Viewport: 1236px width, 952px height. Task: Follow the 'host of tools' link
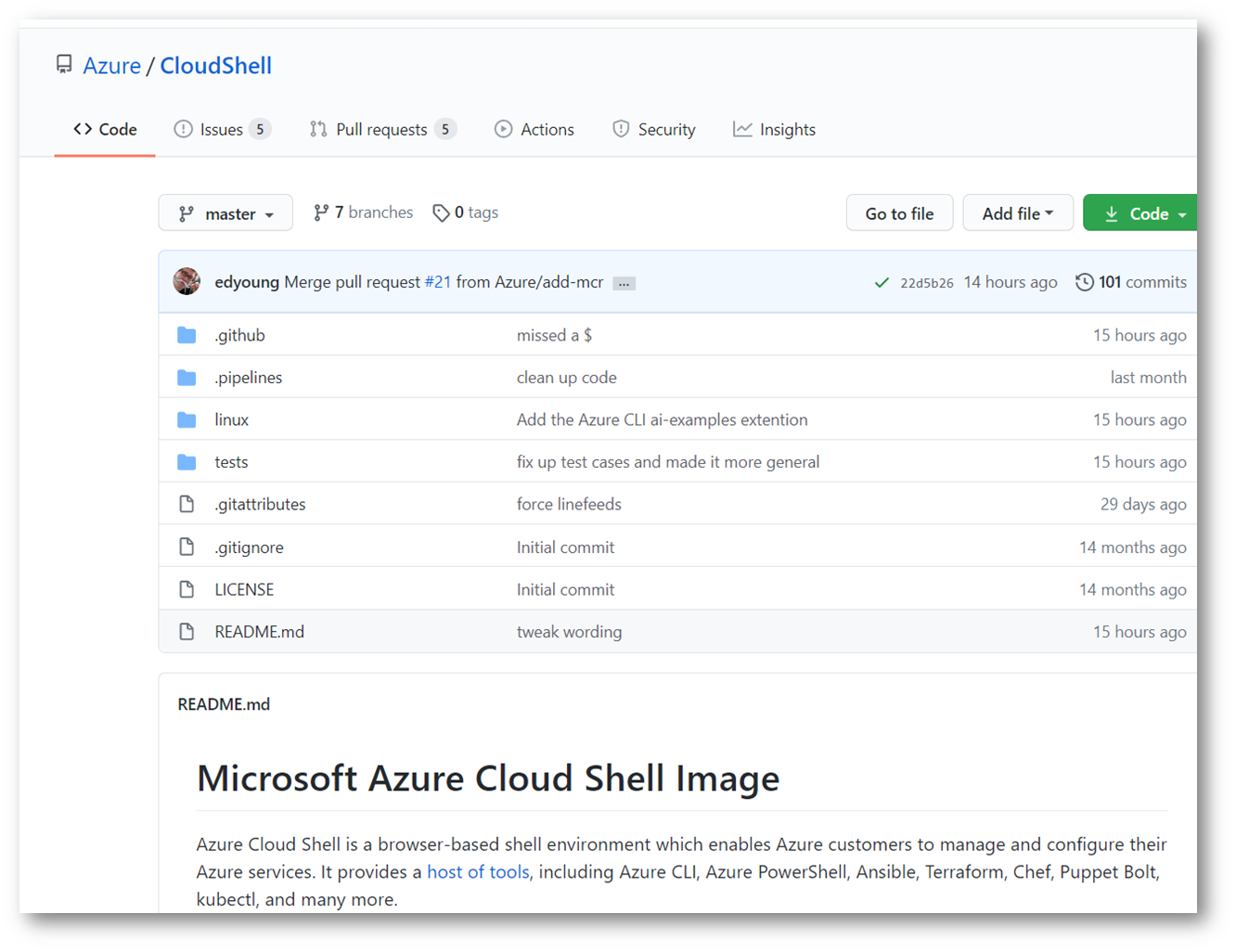[478, 872]
